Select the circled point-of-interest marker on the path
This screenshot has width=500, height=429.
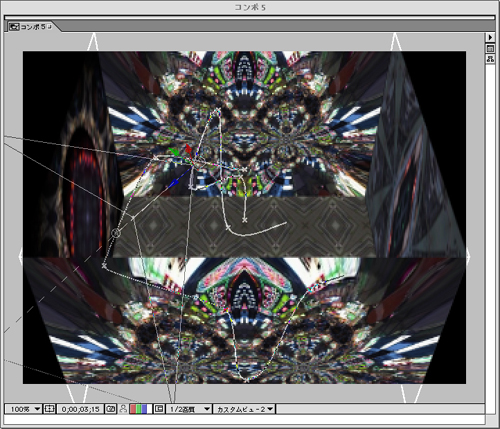pyautogui.click(x=116, y=233)
